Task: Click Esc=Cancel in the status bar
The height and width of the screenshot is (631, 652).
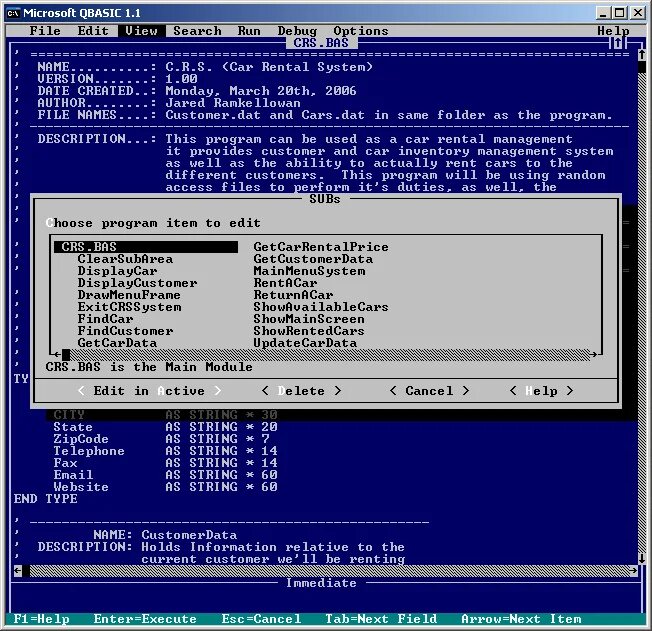Action: [261, 619]
